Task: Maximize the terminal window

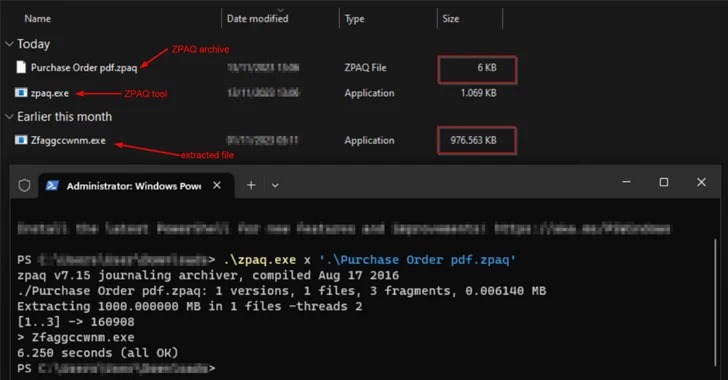Action: pyautogui.click(x=664, y=182)
